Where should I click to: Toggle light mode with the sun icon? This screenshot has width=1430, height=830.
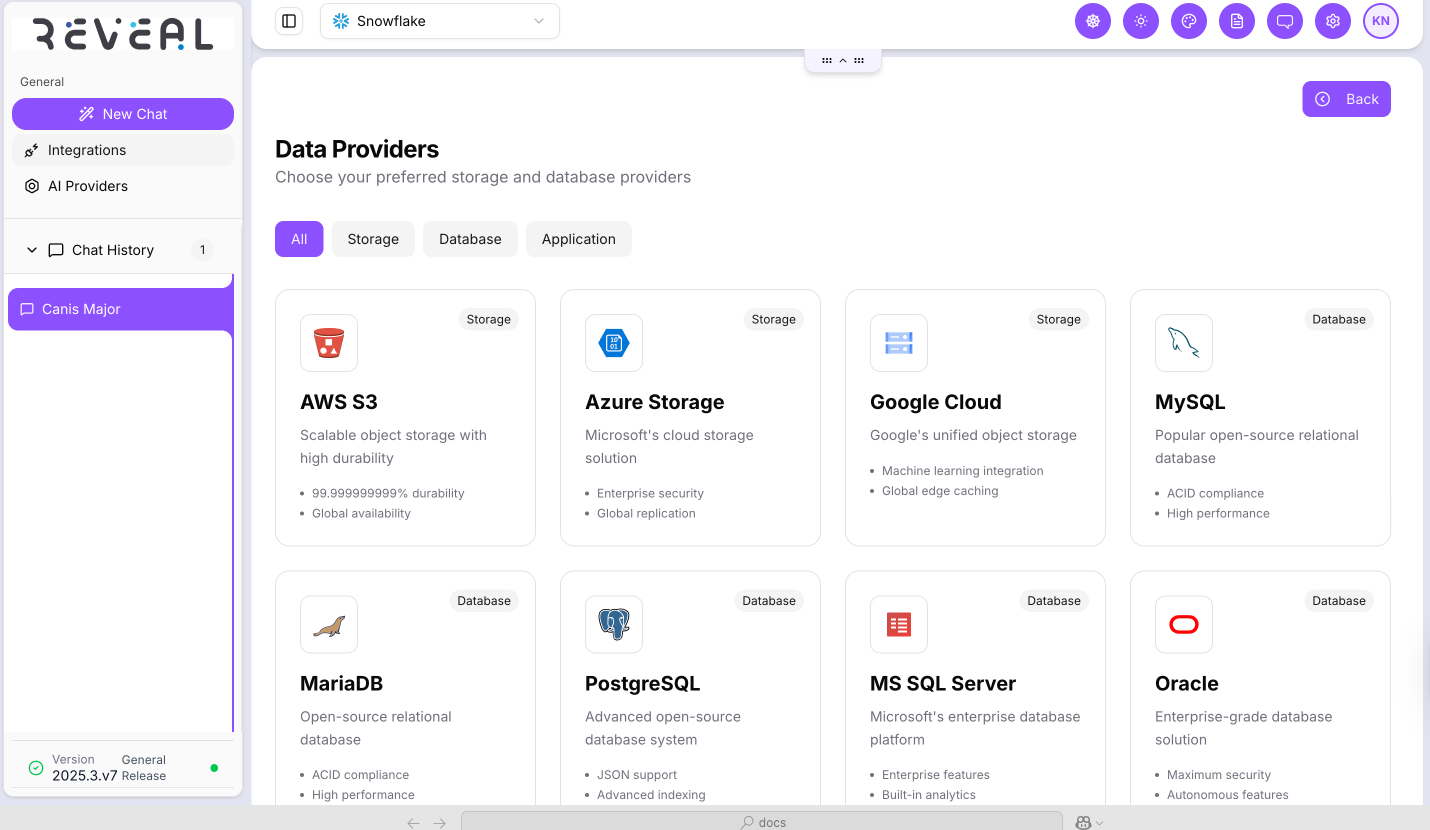click(x=1140, y=21)
